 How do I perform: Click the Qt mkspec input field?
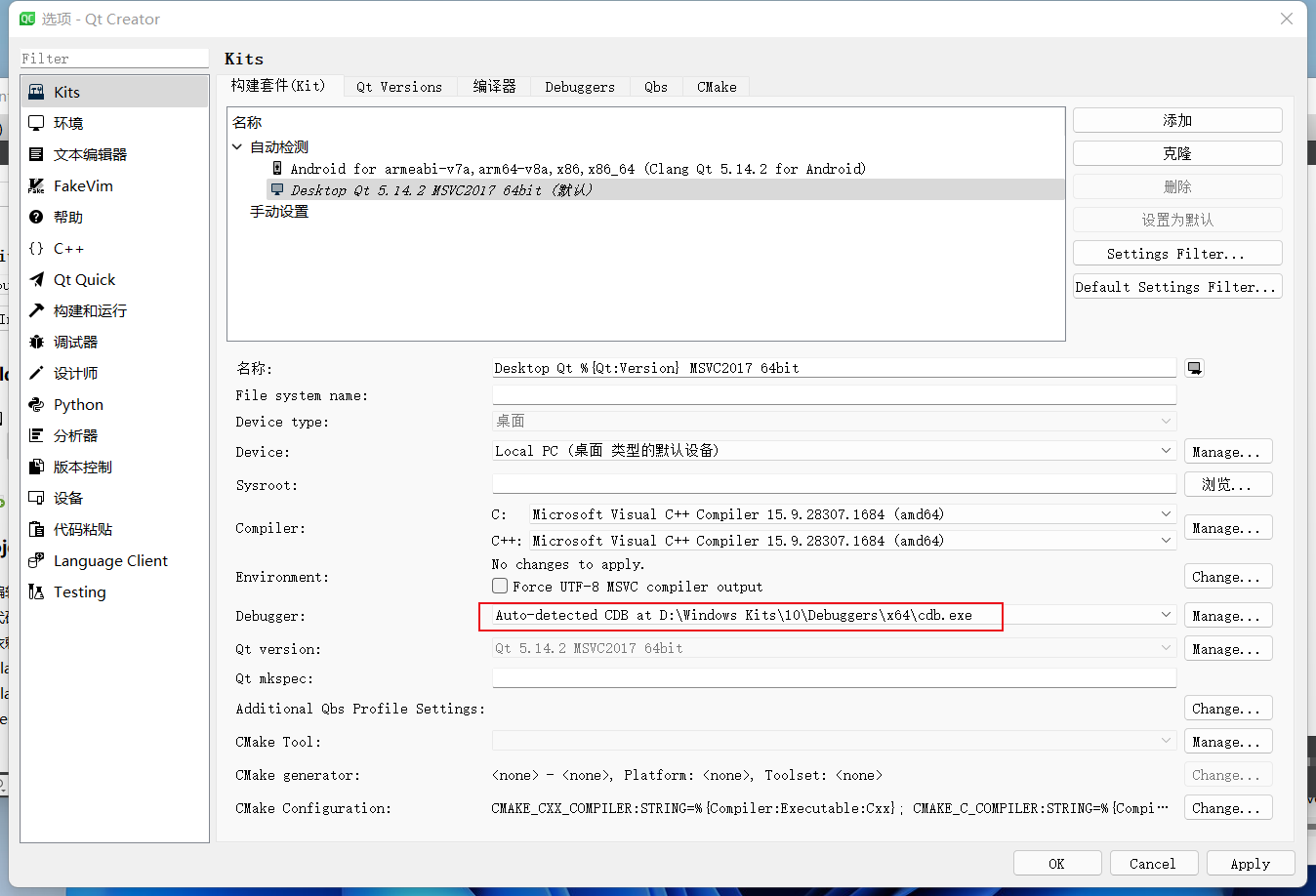coord(834,677)
